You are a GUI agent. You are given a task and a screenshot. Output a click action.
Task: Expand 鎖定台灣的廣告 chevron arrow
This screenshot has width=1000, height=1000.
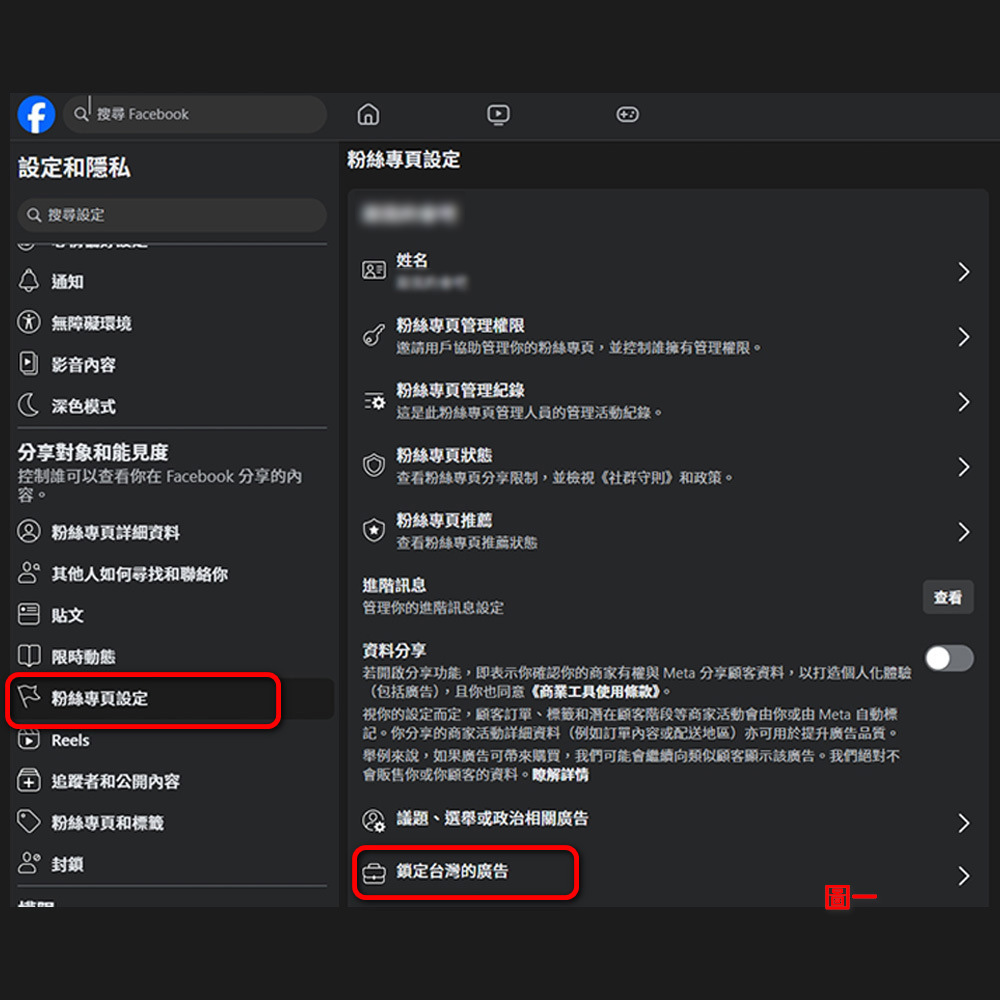pos(963,876)
